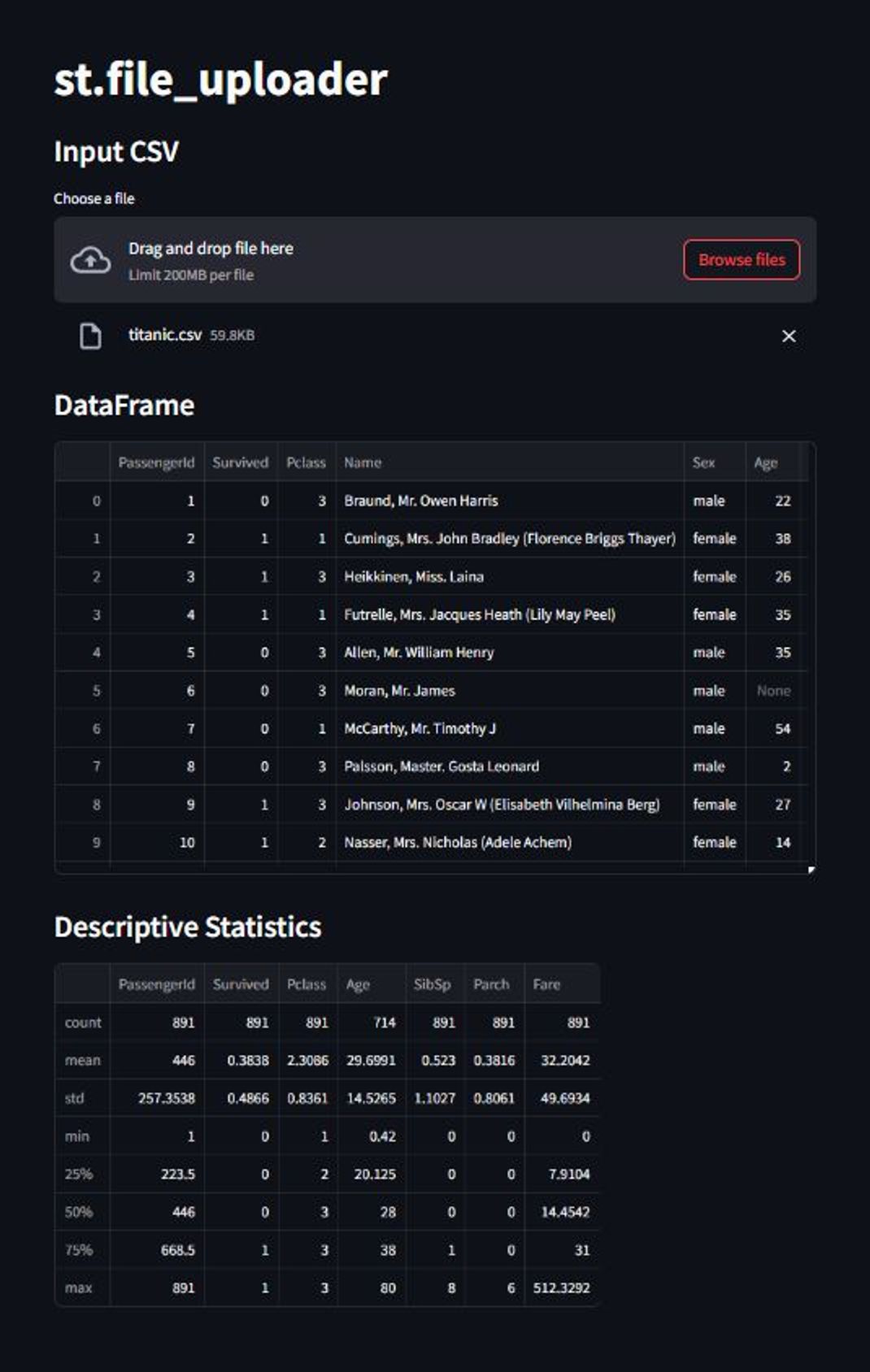The width and height of the screenshot is (870, 1372).
Task: Select the SibSp statistics column header
Action: click(432, 984)
